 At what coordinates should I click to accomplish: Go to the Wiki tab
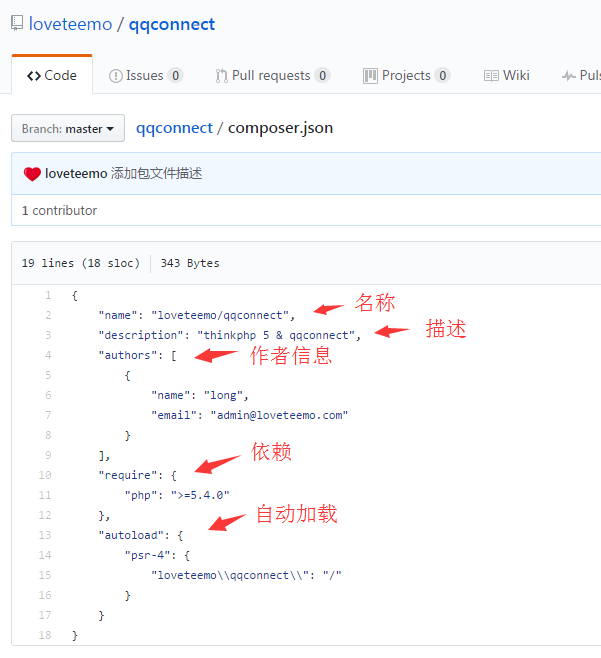[516, 76]
